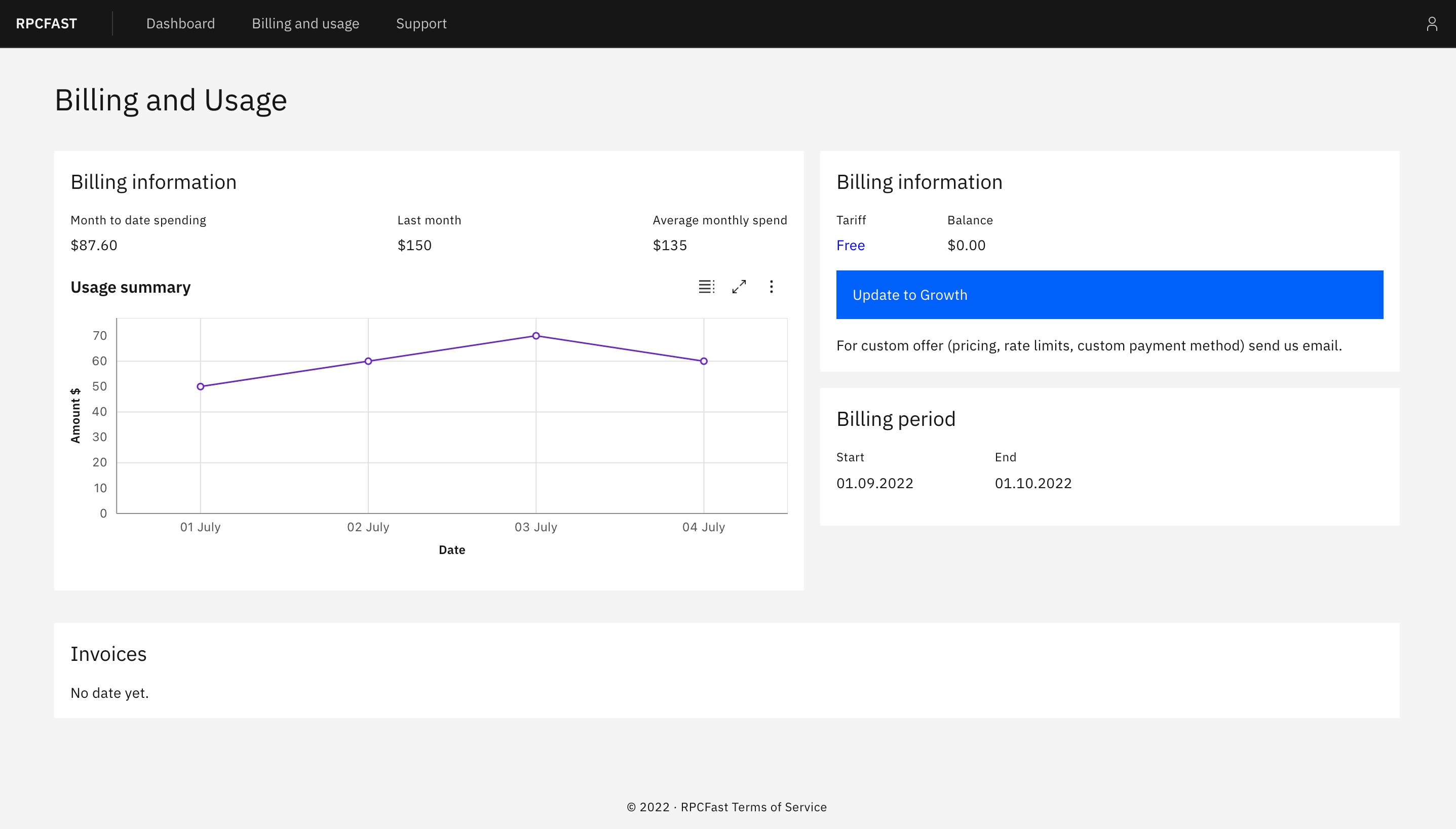Click the 04 July data point marker

click(x=703, y=361)
